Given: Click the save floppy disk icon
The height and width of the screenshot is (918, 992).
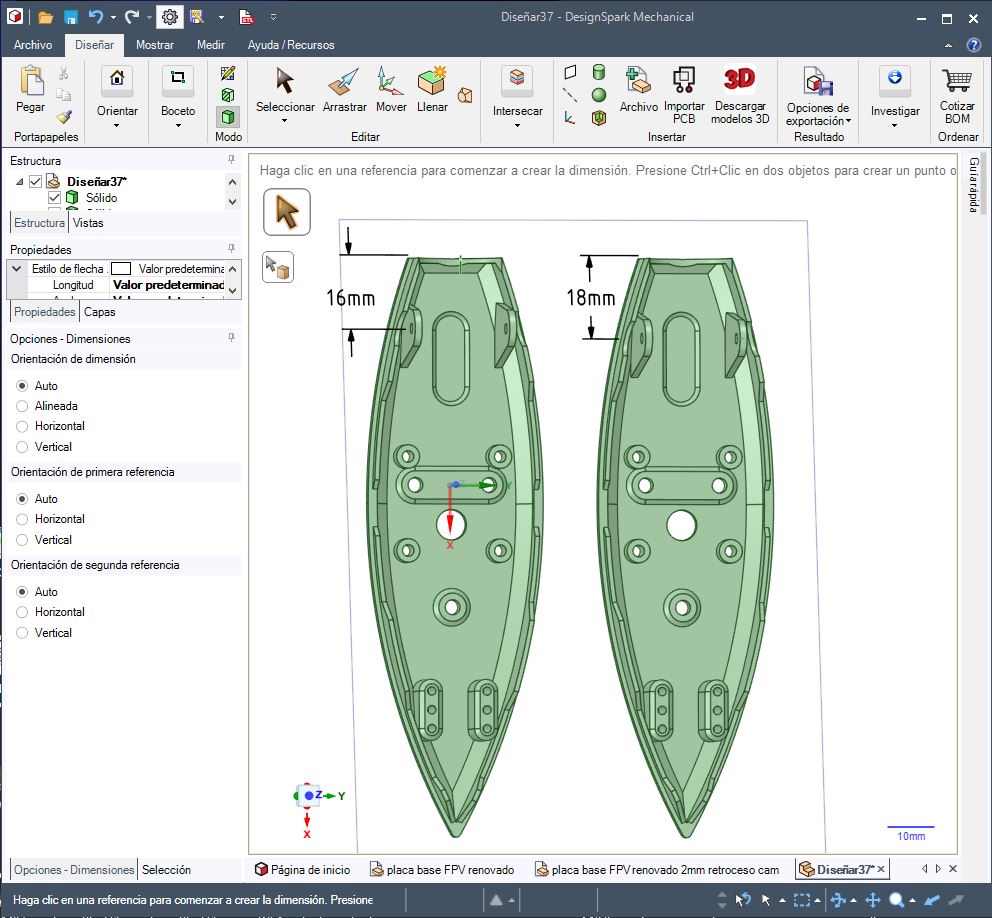Looking at the screenshot, I should [71, 17].
